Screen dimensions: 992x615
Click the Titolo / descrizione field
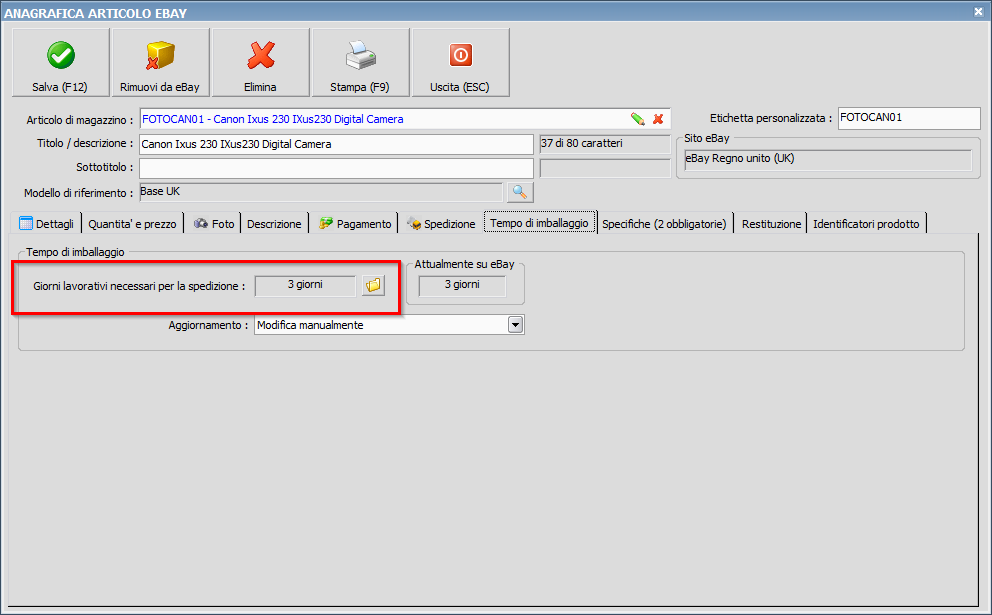[x=337, y=144]
